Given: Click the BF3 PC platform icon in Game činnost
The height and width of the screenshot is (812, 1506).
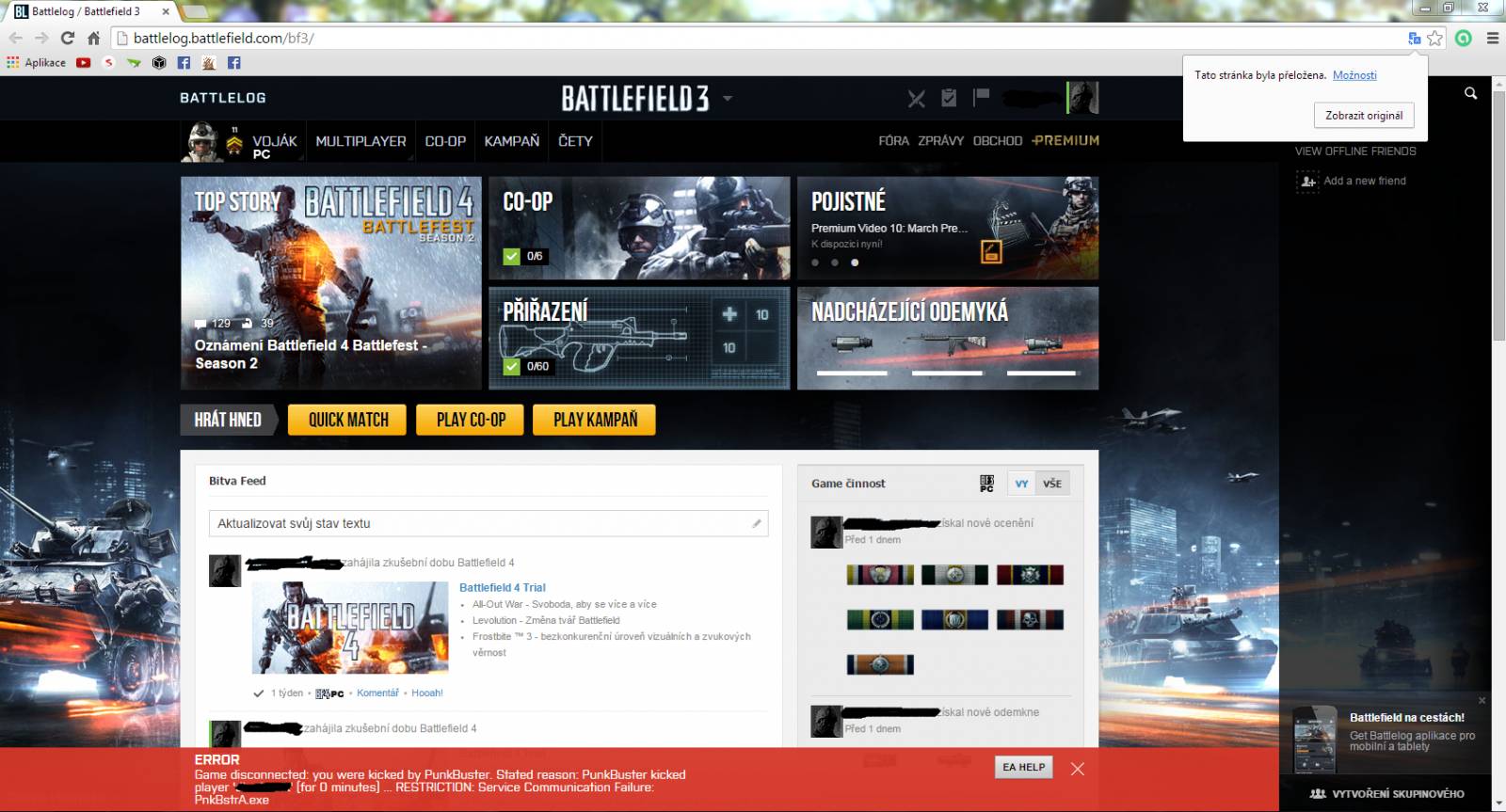Looking at the screenshot, I should coord(986,484).
